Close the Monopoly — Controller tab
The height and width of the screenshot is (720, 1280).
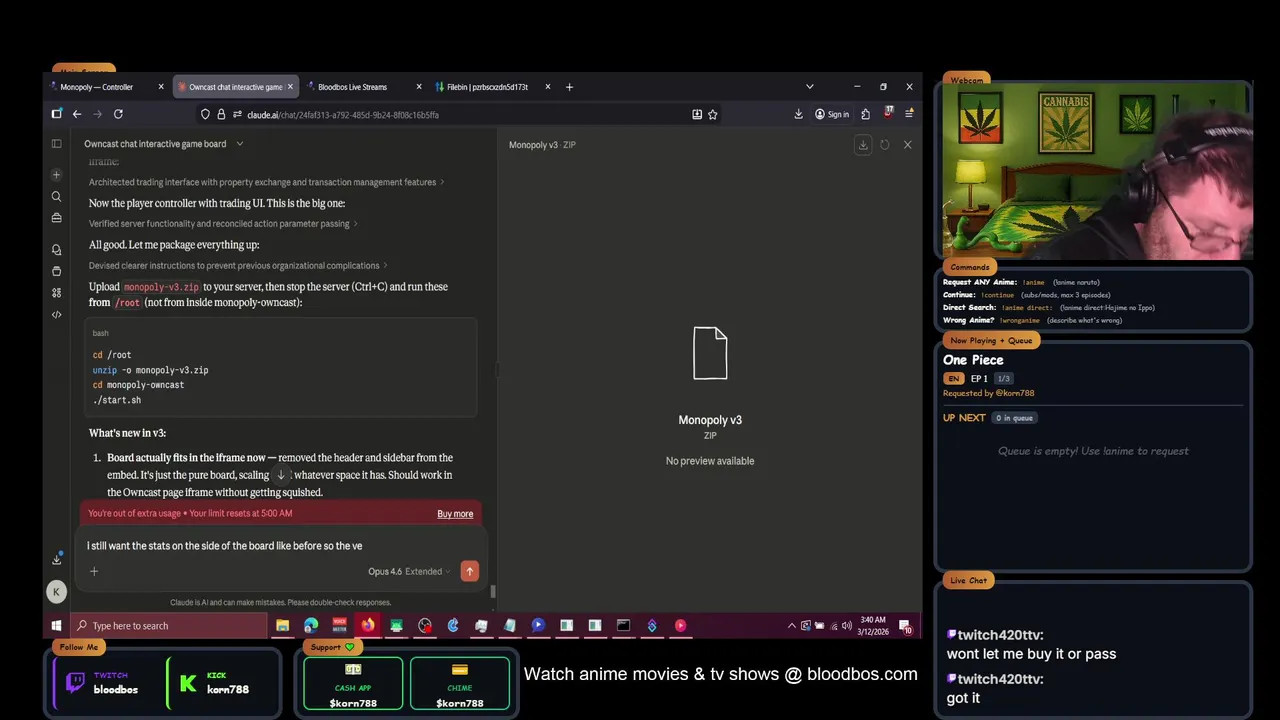click(x=161, y=87)
